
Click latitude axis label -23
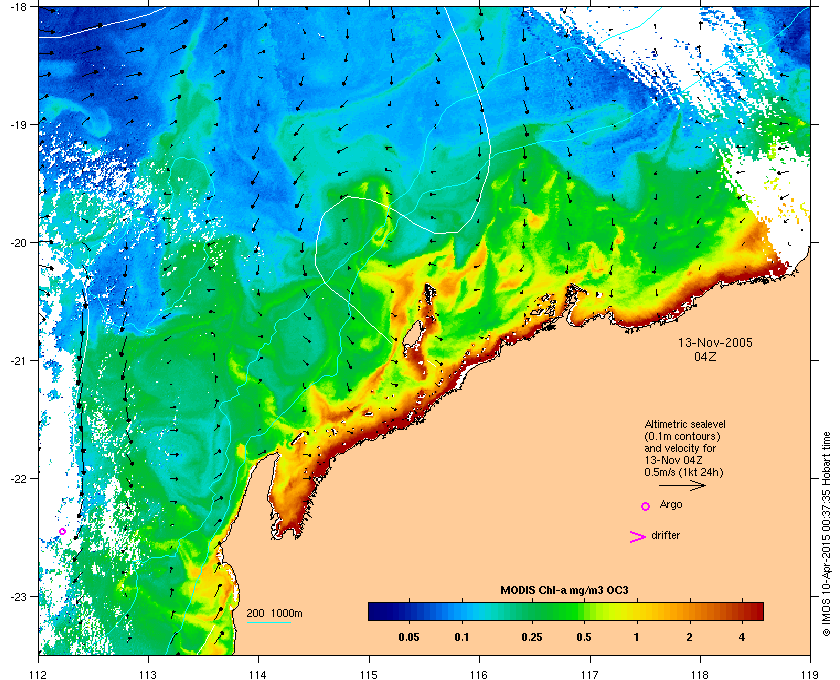pyautogui.click(x=19, y=596)
